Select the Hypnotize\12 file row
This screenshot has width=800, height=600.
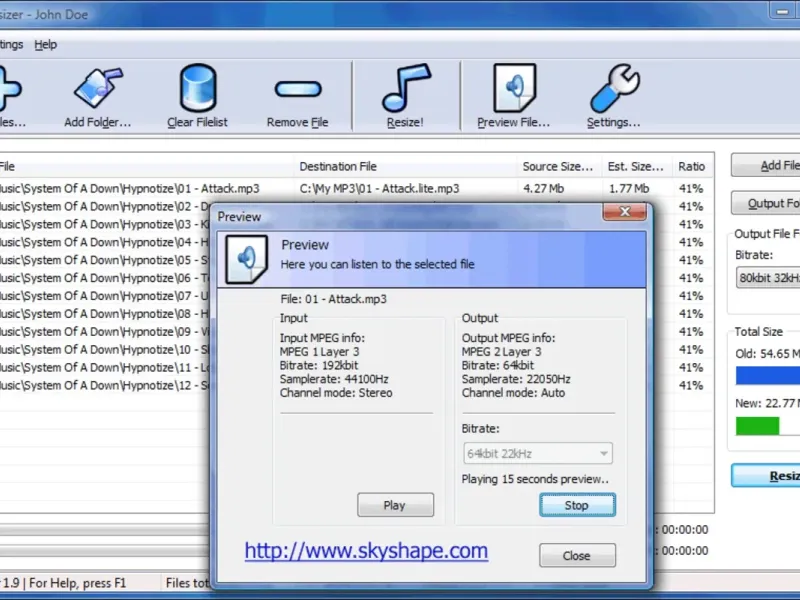click(105, 386)
